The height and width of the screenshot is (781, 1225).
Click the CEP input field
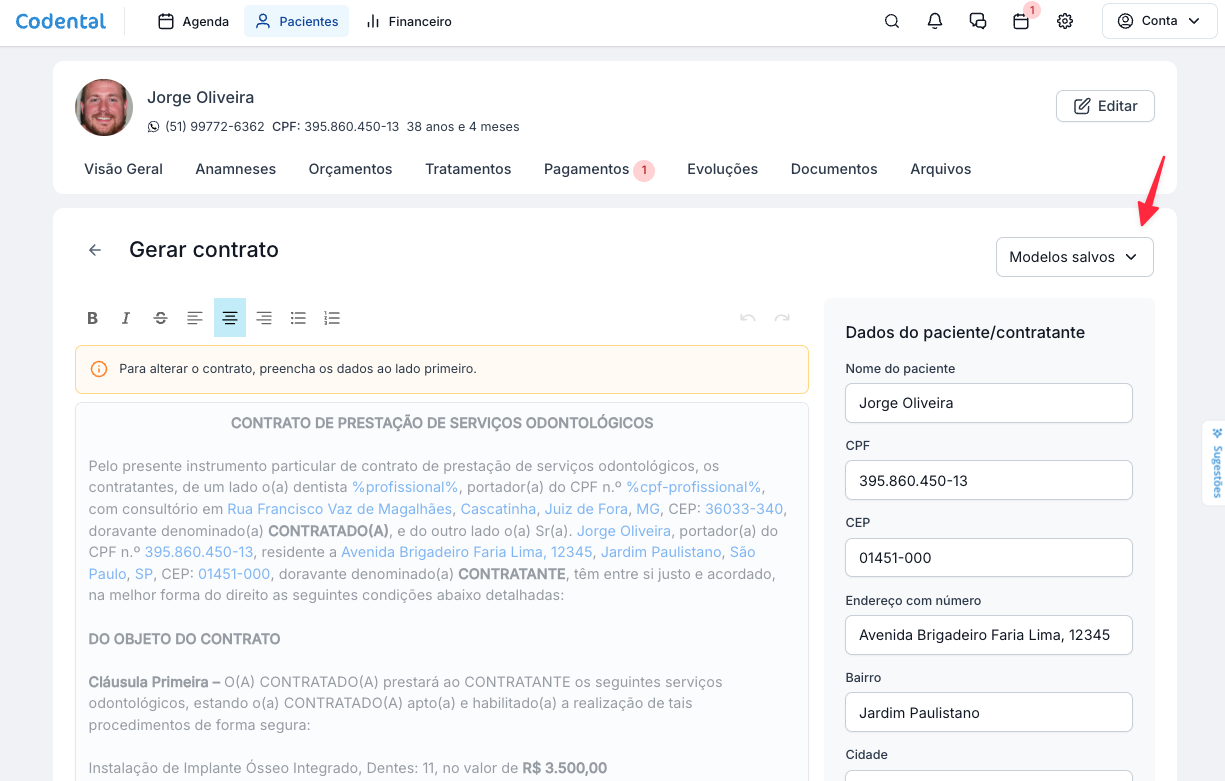[988, 558]
